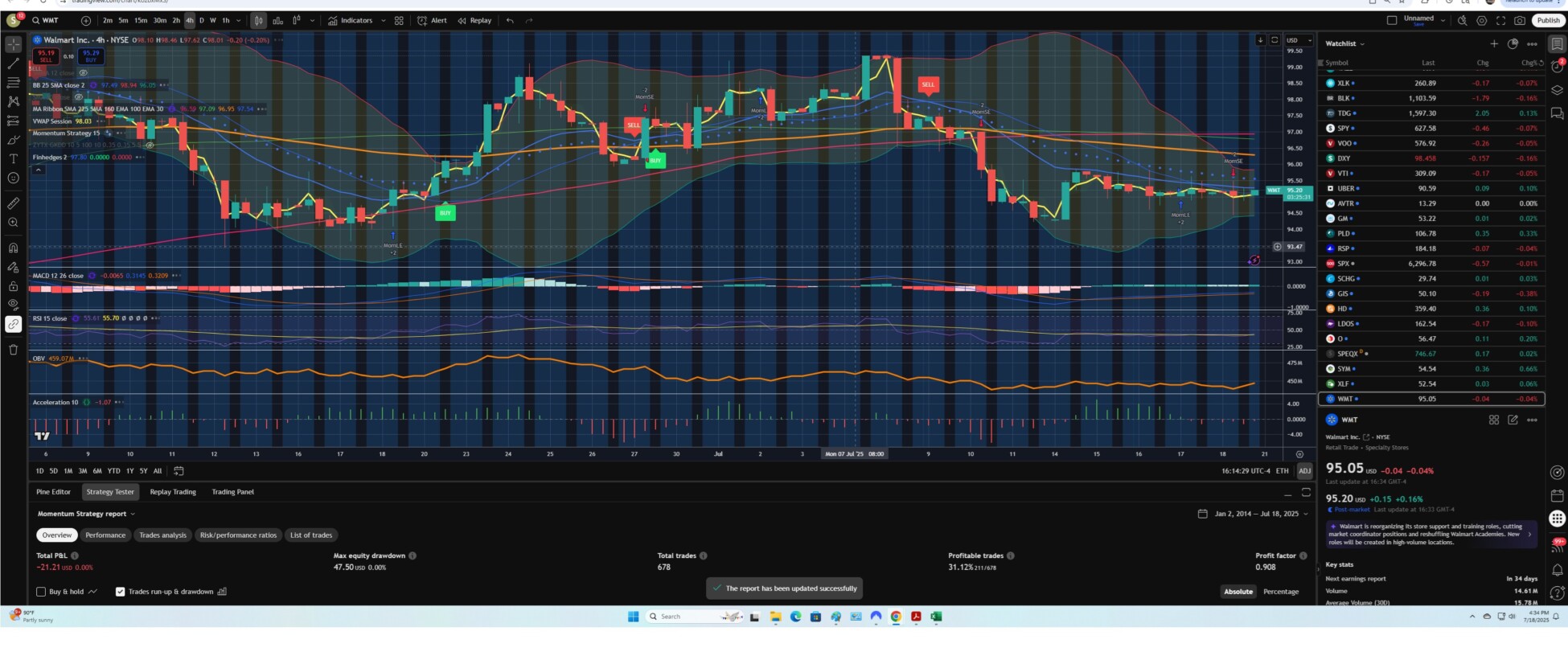Click the 93.47 price axis plus marker

[1277, 247]
